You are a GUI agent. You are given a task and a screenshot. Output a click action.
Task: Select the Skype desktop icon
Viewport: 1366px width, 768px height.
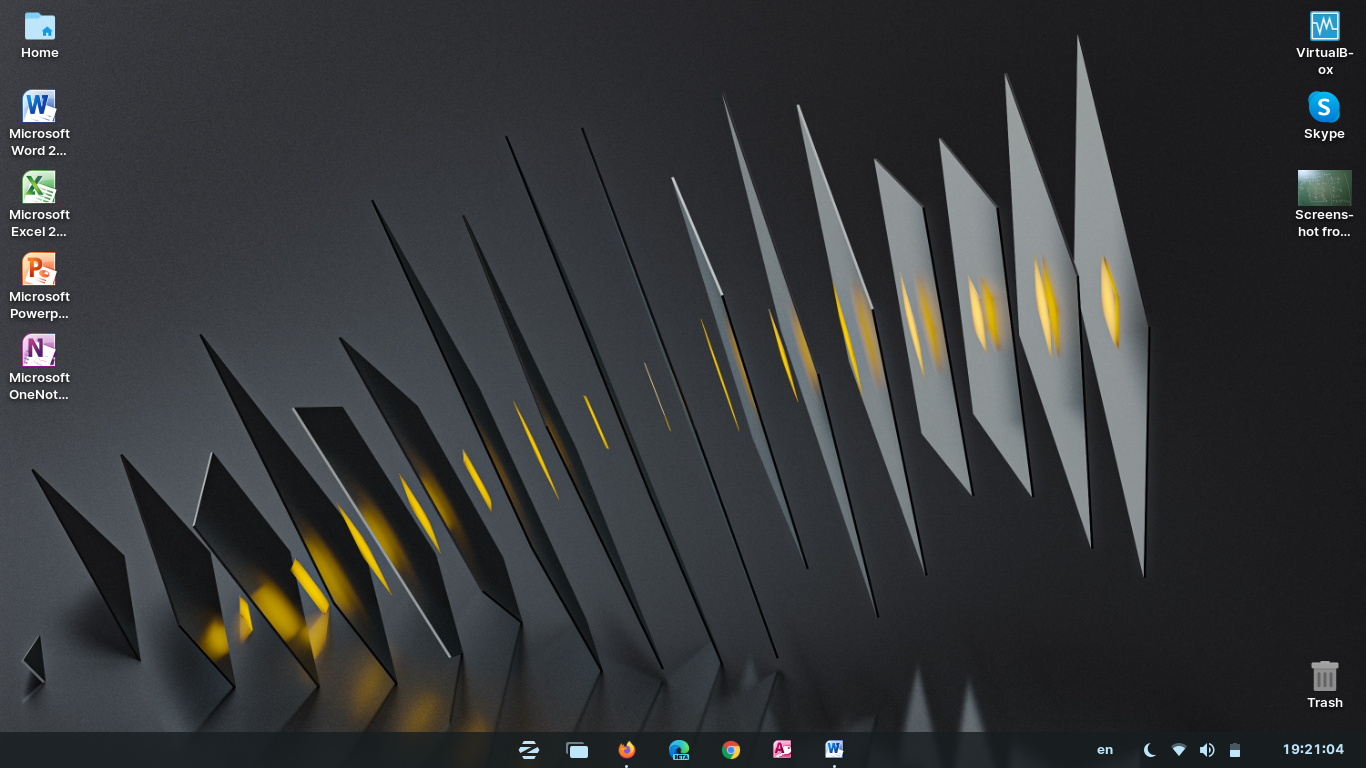(1324, 107)
